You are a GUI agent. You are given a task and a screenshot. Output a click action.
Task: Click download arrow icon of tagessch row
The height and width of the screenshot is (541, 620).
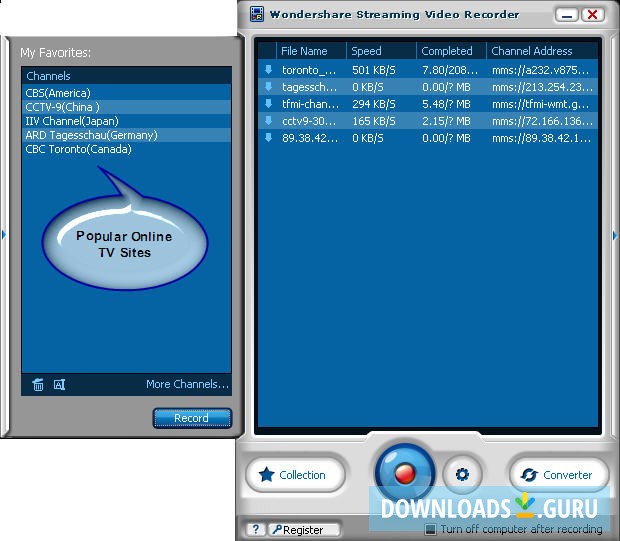268,87
